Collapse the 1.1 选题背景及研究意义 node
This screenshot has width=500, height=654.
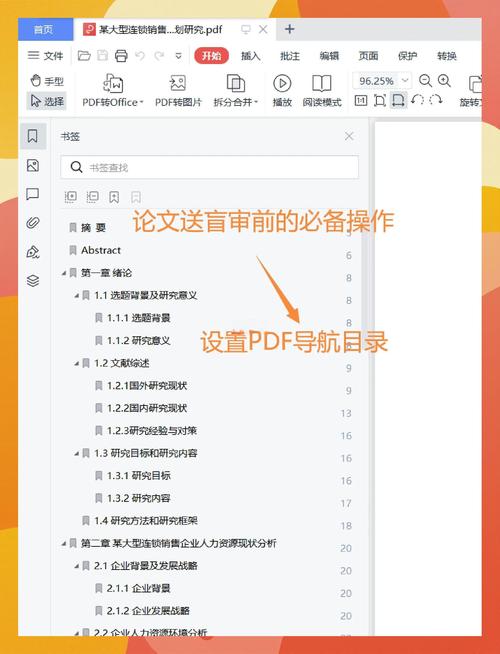pyautogui.click(x=77, y=295)
